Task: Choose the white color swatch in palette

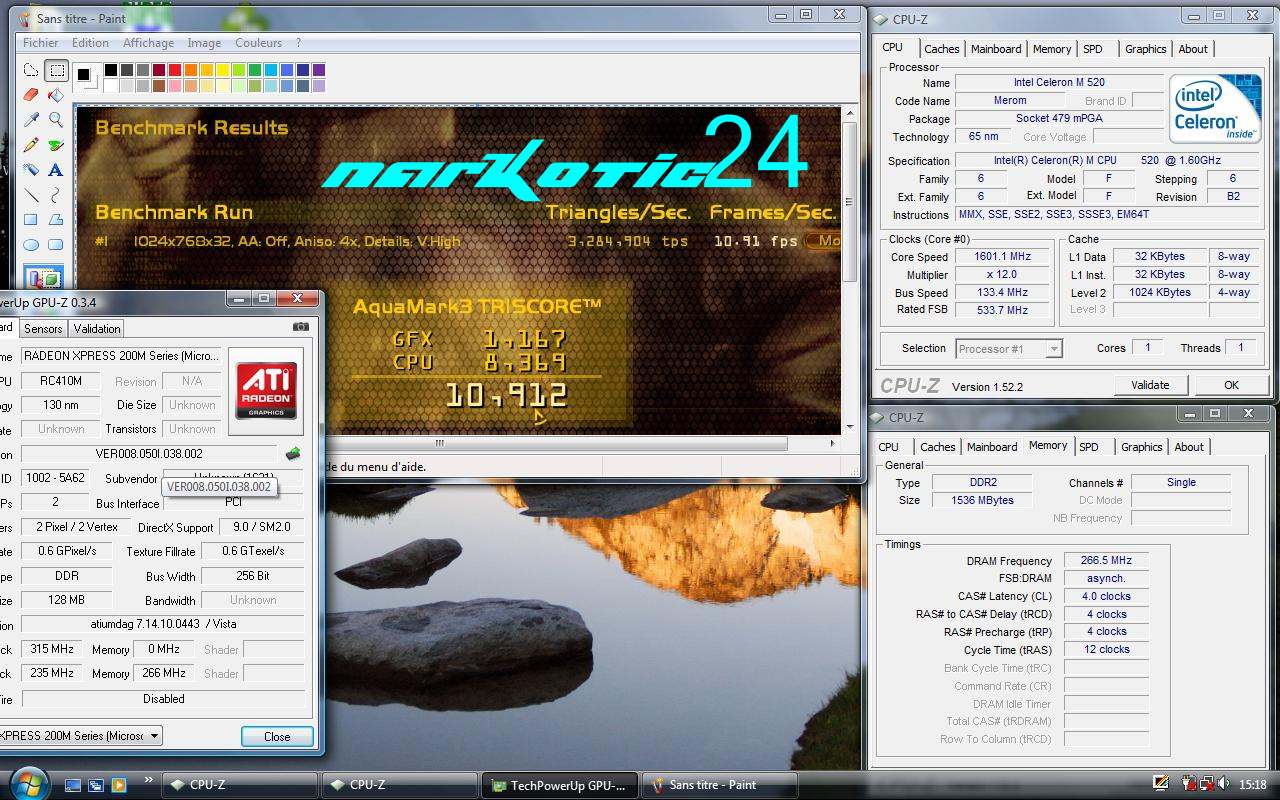Action: (x=110, y=86)
